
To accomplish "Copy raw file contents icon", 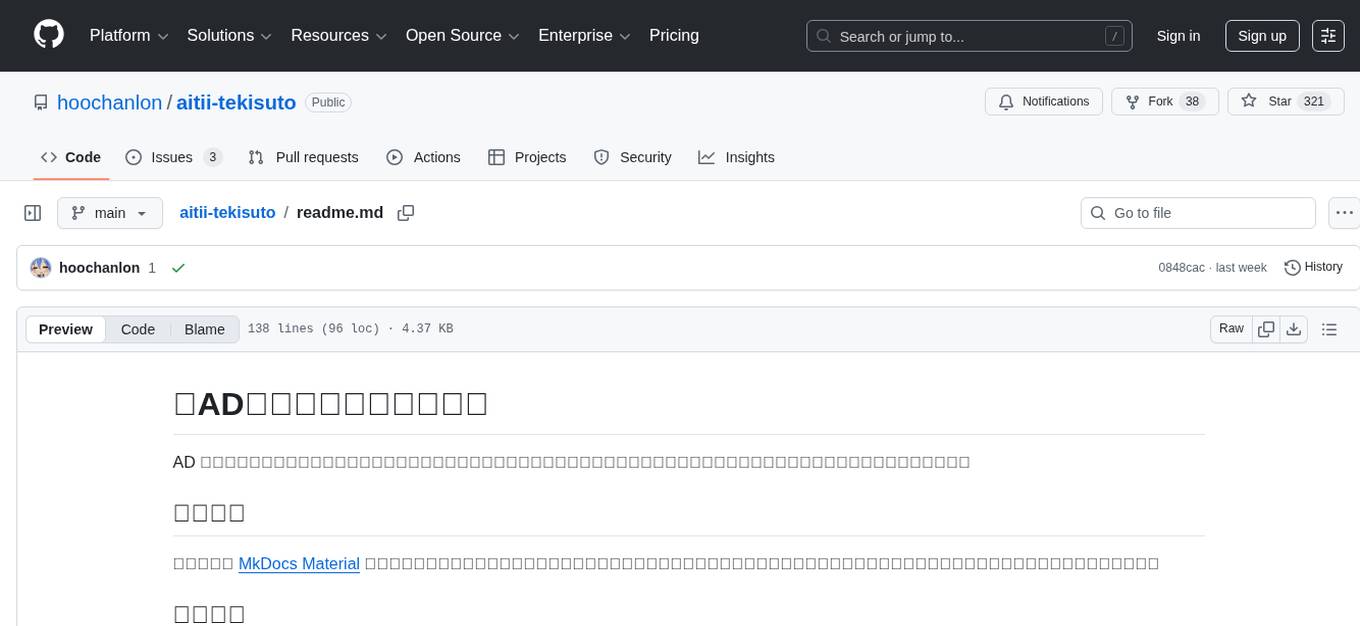I will (x=1266, y=329).
